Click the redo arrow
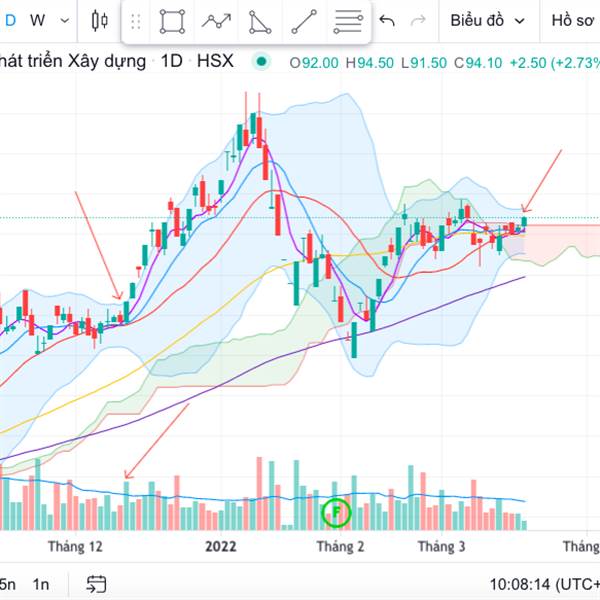 click(418, 20)
